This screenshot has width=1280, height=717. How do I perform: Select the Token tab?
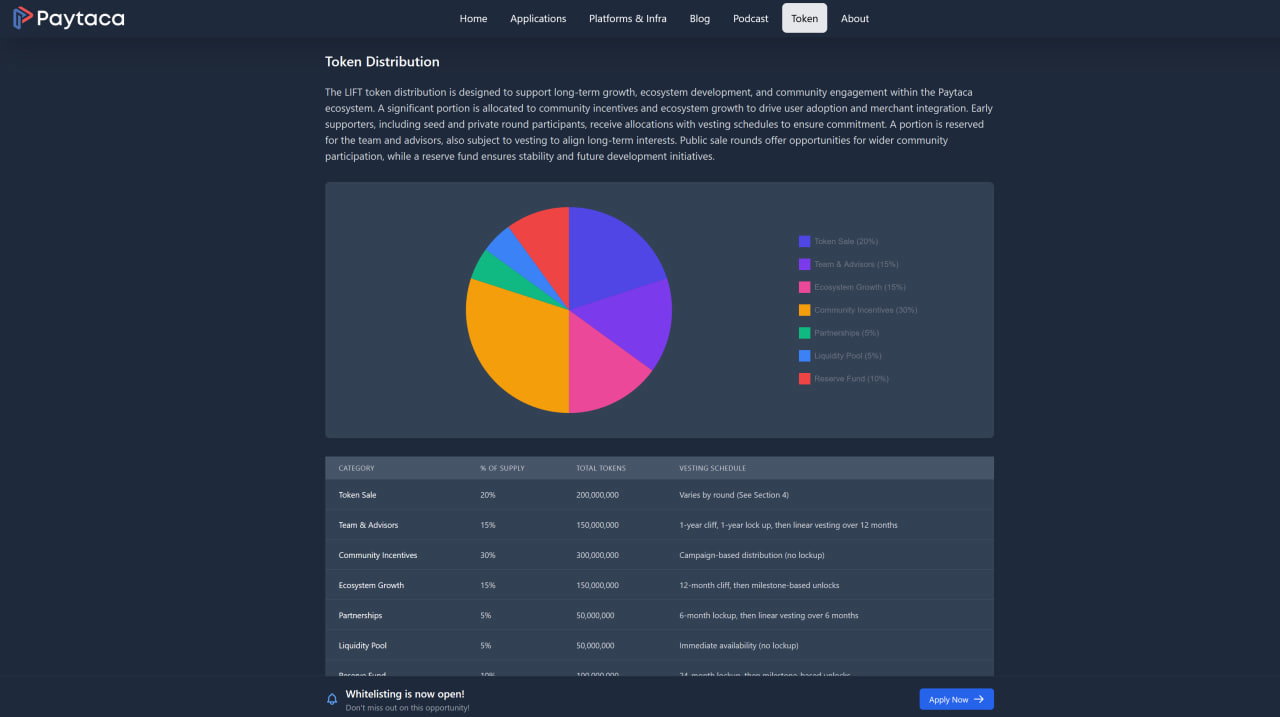(x=804, y=18)
